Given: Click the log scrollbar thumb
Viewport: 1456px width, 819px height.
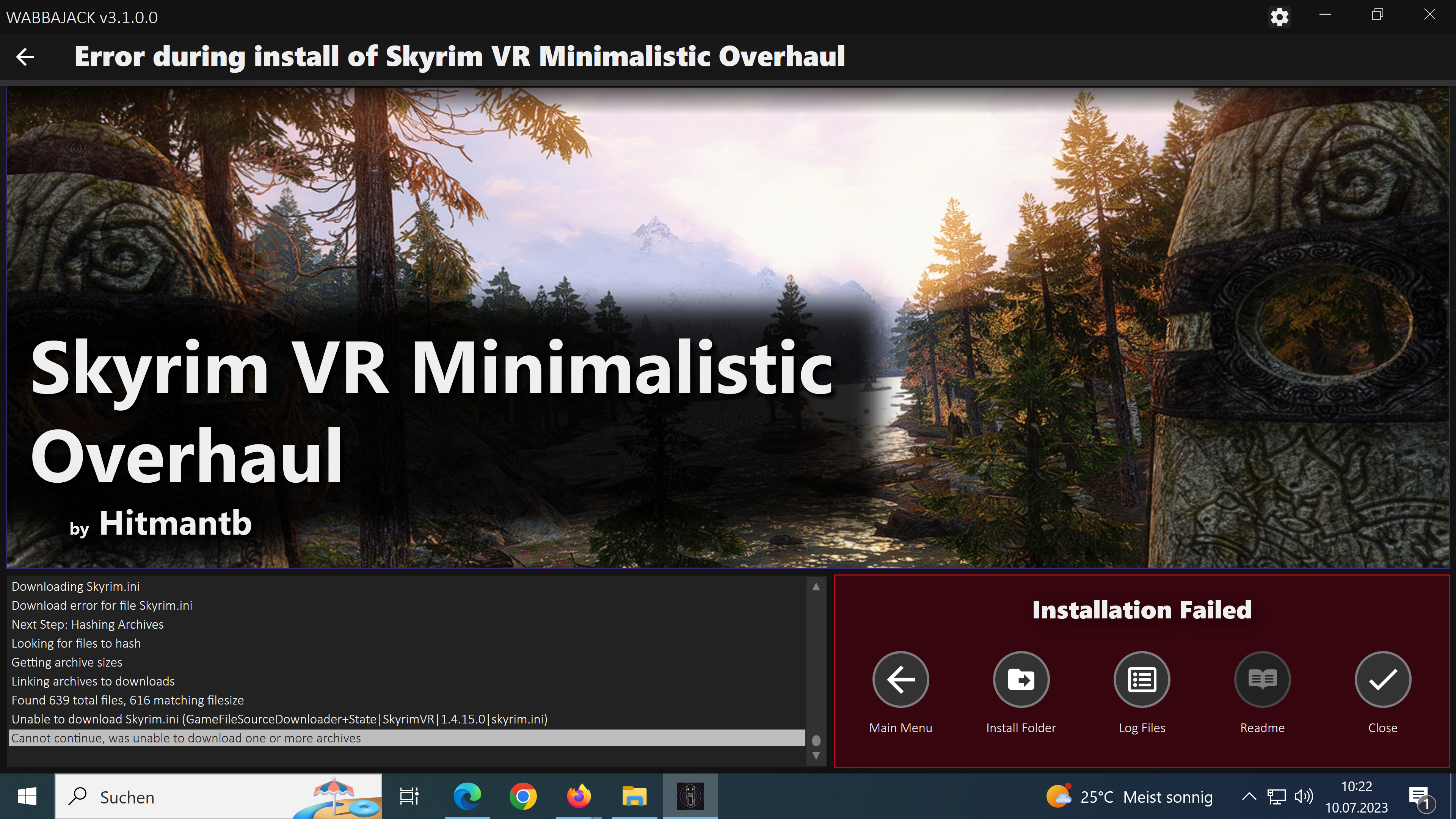Looking at the screenshot, I should (x=816, y=741).
